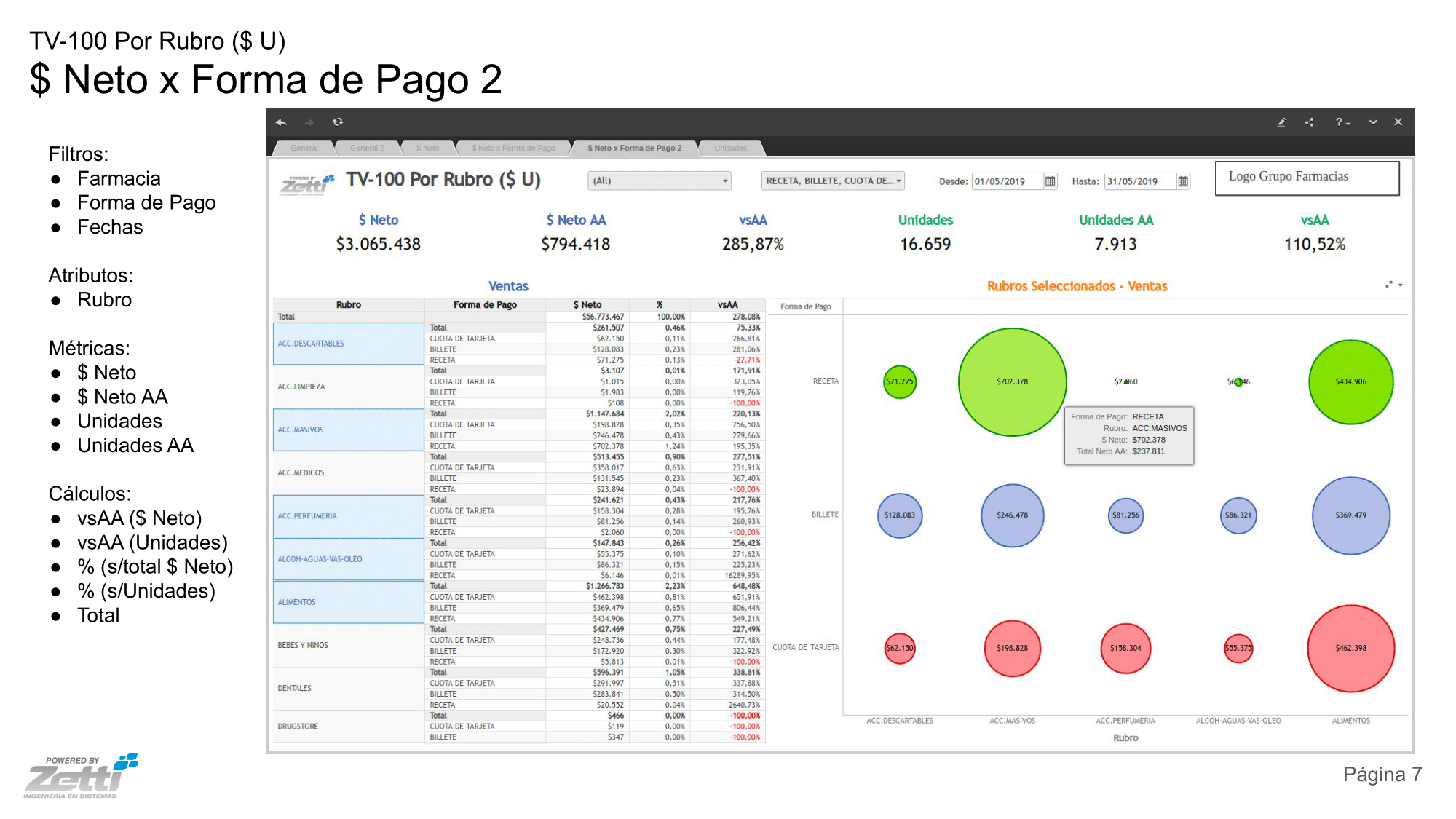1456x819 pixels.
Task: Click the Desde date input field
Action: (1008, 181)
